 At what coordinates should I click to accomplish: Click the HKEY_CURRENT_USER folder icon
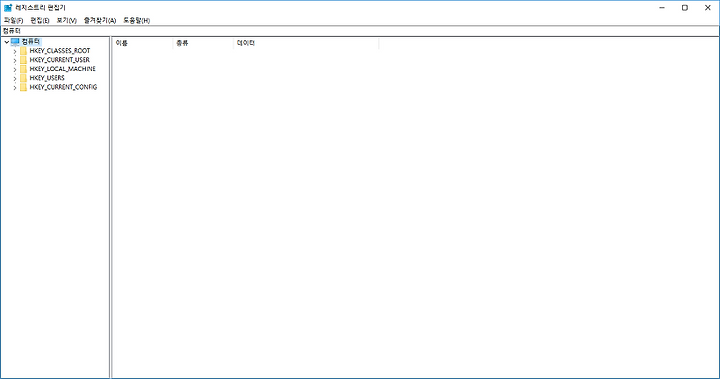[23, 60]
